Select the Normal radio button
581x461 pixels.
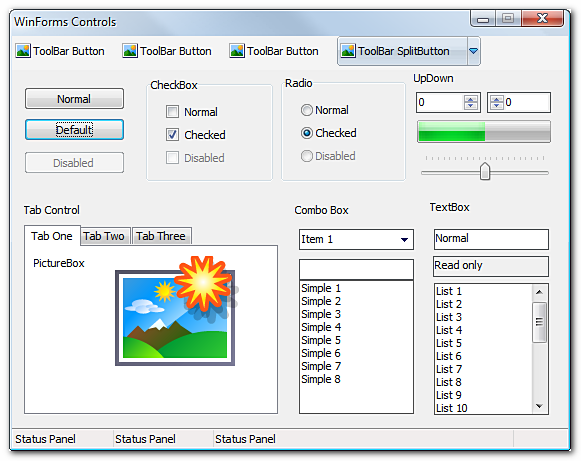click(x=307, y=110)
